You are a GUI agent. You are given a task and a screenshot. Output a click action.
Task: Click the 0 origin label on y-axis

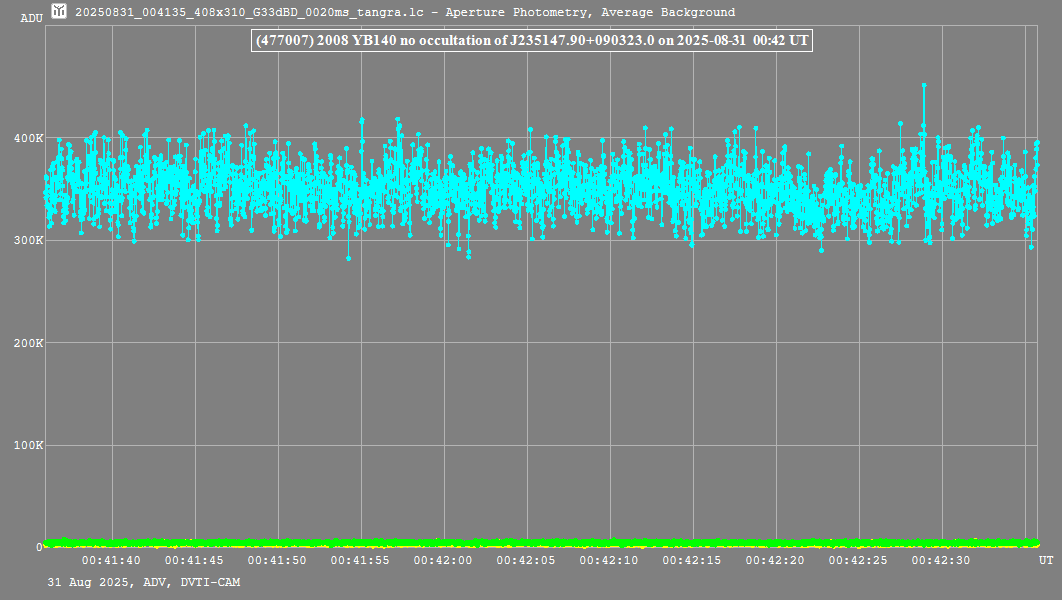39,548
